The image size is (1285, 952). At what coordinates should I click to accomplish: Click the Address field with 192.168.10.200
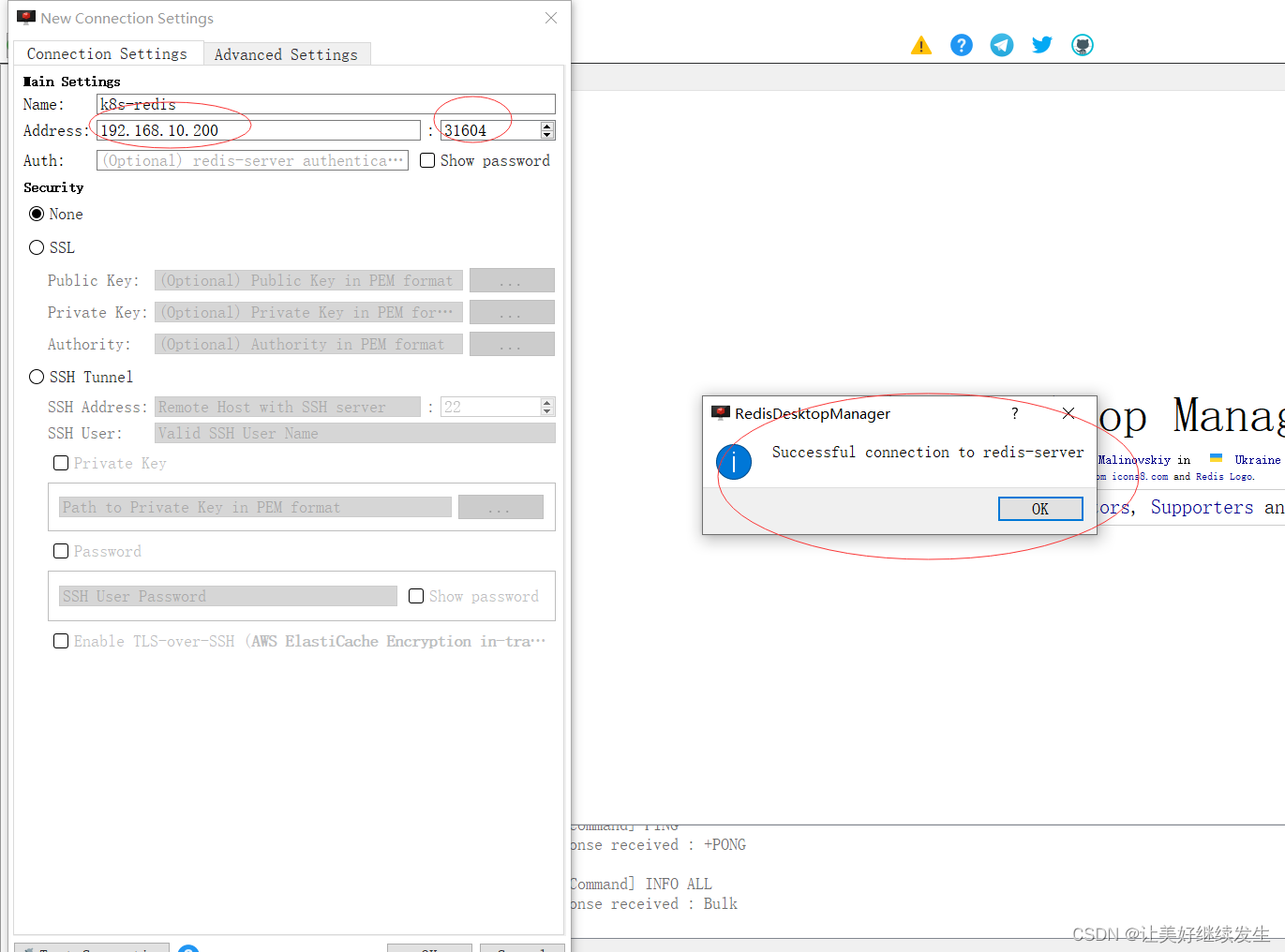(259, 130)
